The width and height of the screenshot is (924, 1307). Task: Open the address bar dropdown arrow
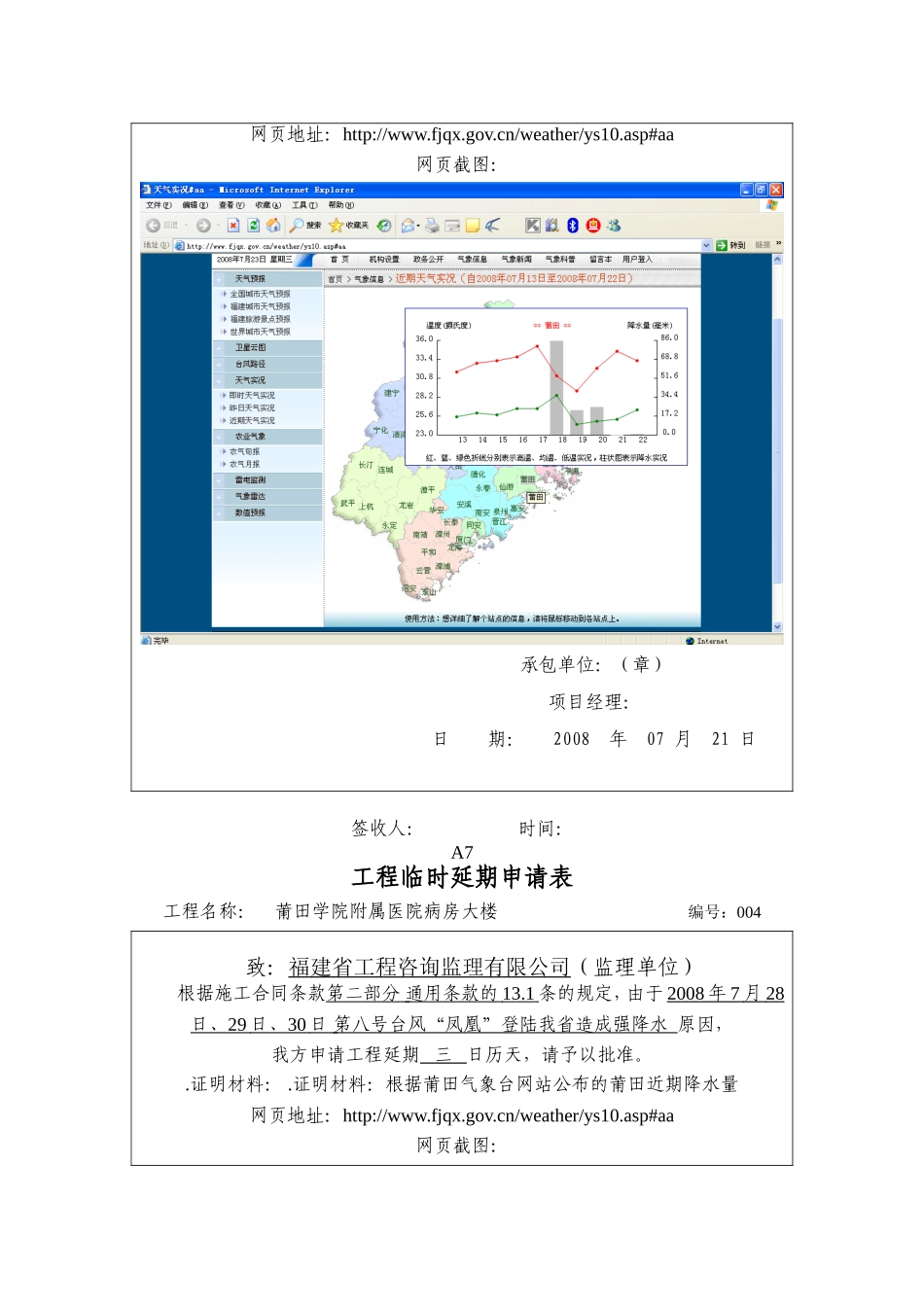pyautogui.click(x=707, y=246)
